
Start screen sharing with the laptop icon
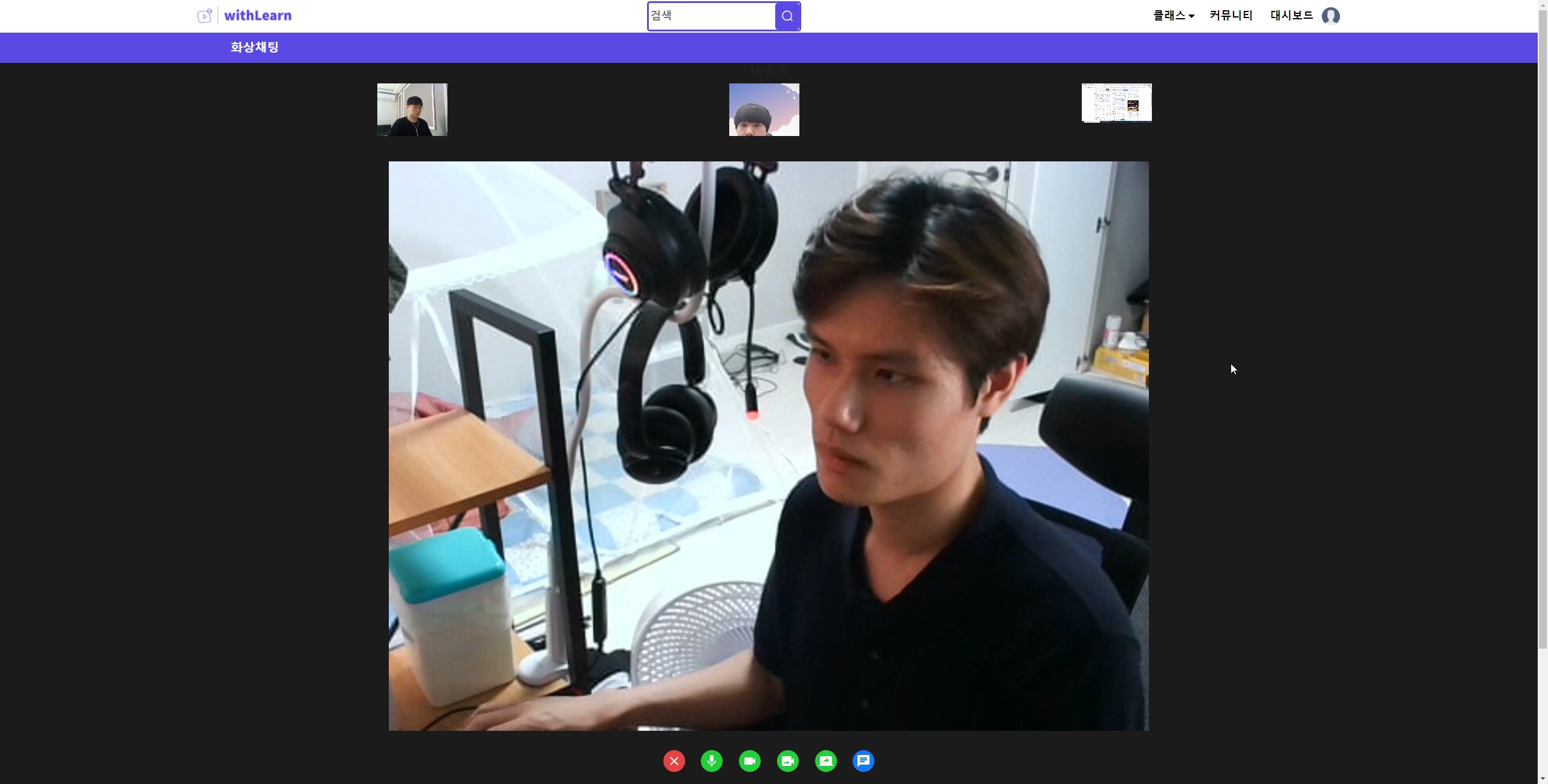(x=826, y=761)
